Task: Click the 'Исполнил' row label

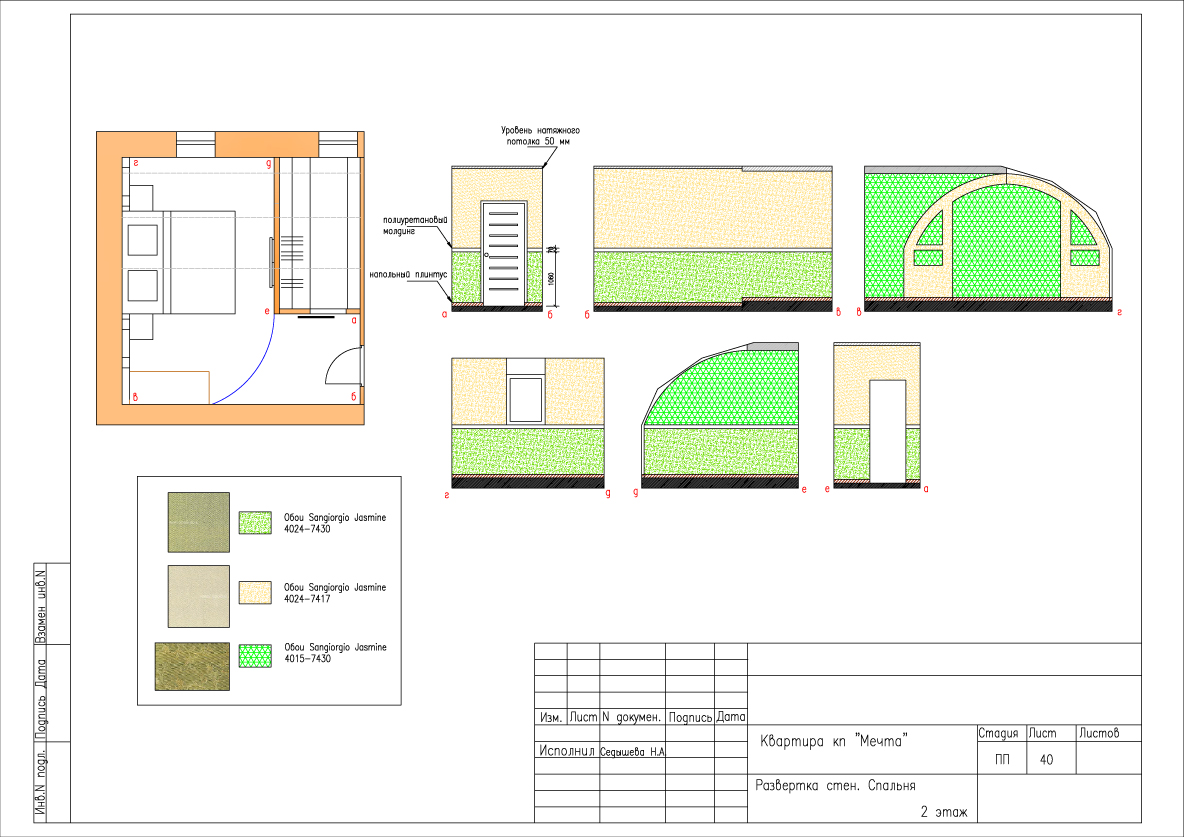Action: pos(566,750)
